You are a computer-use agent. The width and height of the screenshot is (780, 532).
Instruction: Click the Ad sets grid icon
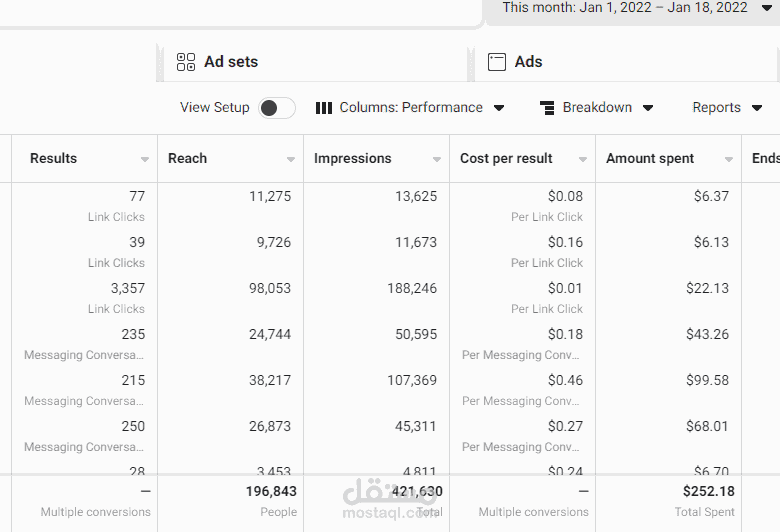[x=186, y=62]
